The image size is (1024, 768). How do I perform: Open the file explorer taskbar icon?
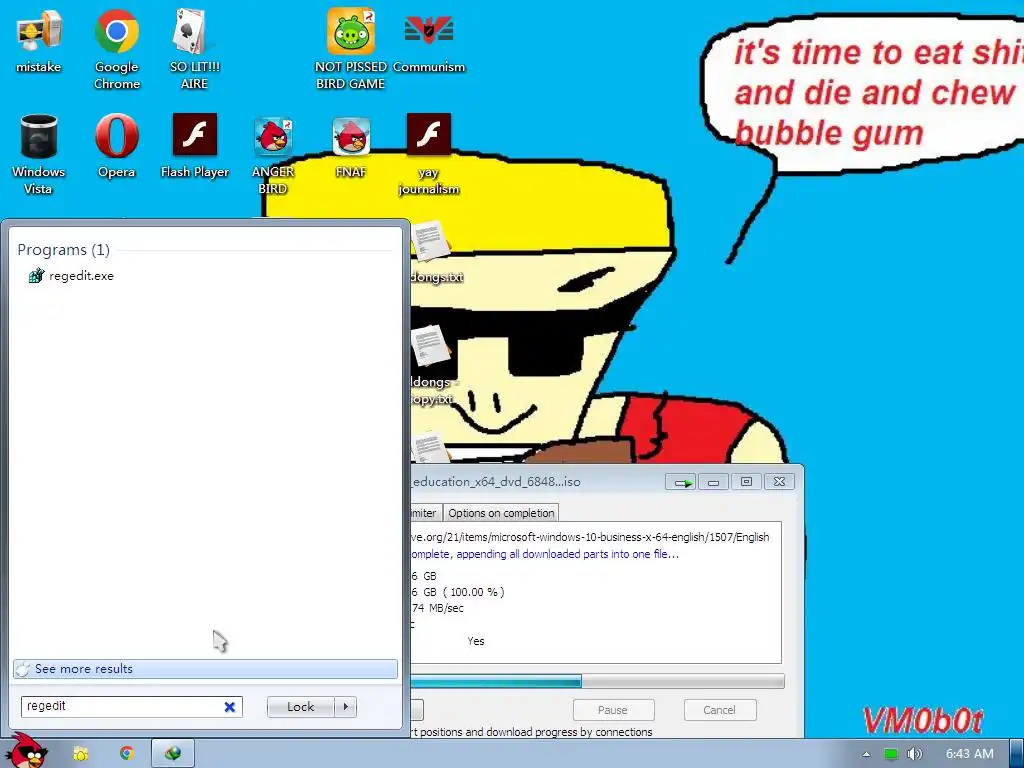coord(80,754)
